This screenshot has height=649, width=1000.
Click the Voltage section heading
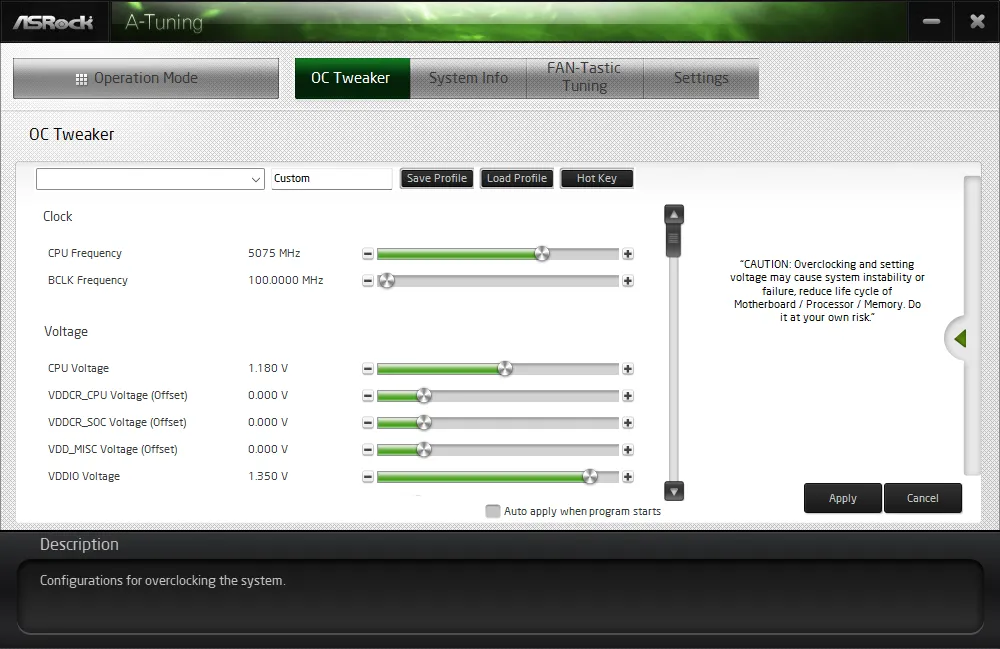[66, 332]
